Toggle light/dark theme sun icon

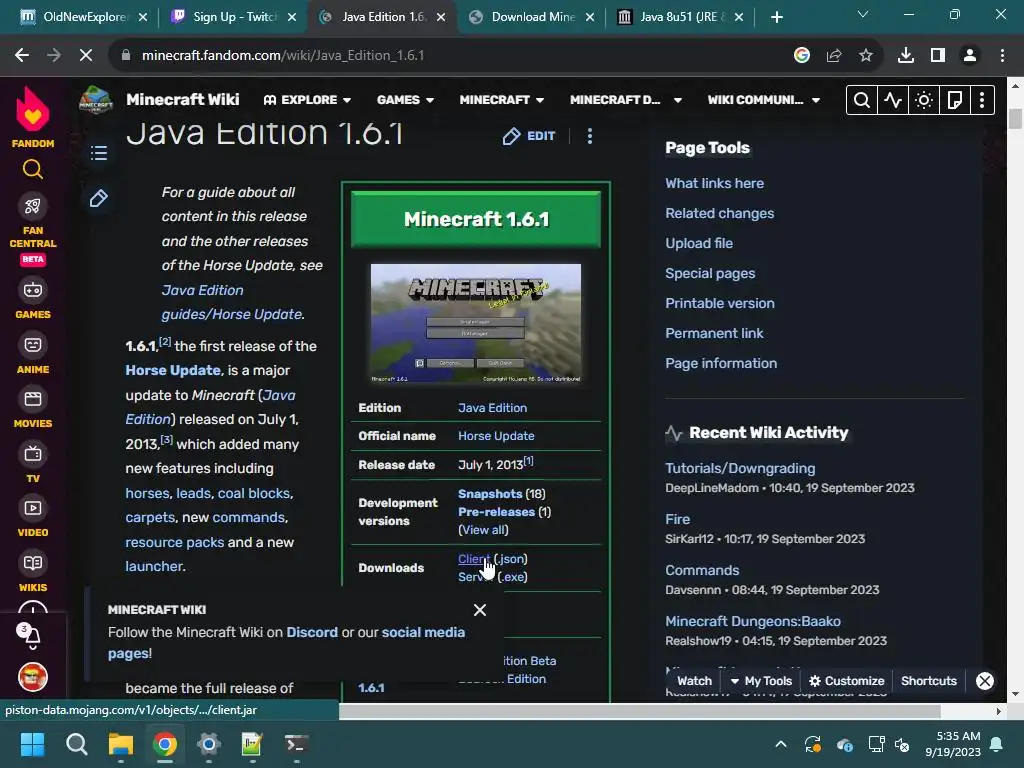(x=923, y=100)
